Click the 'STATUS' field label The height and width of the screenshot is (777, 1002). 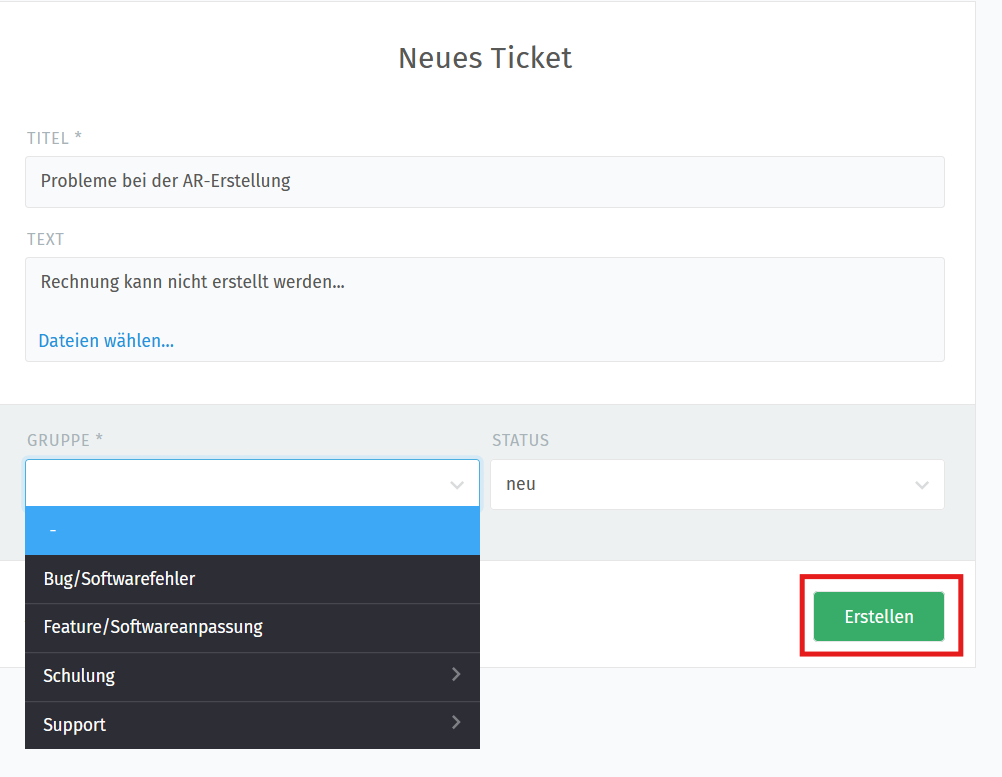point(520,440)
